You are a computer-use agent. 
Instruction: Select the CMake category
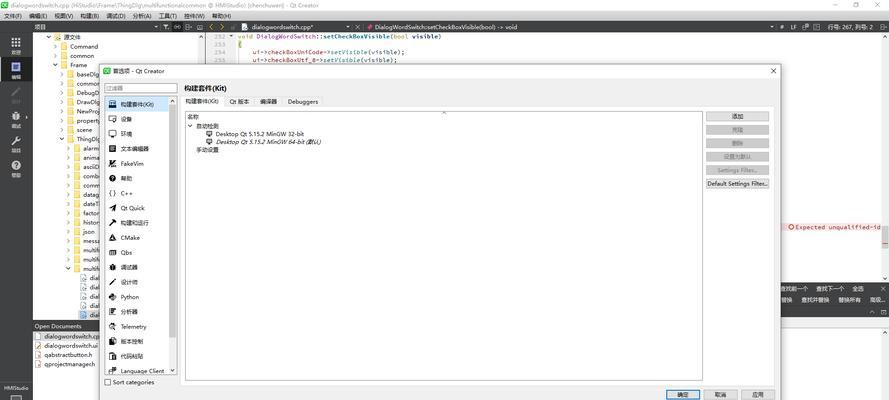point(136,237)
